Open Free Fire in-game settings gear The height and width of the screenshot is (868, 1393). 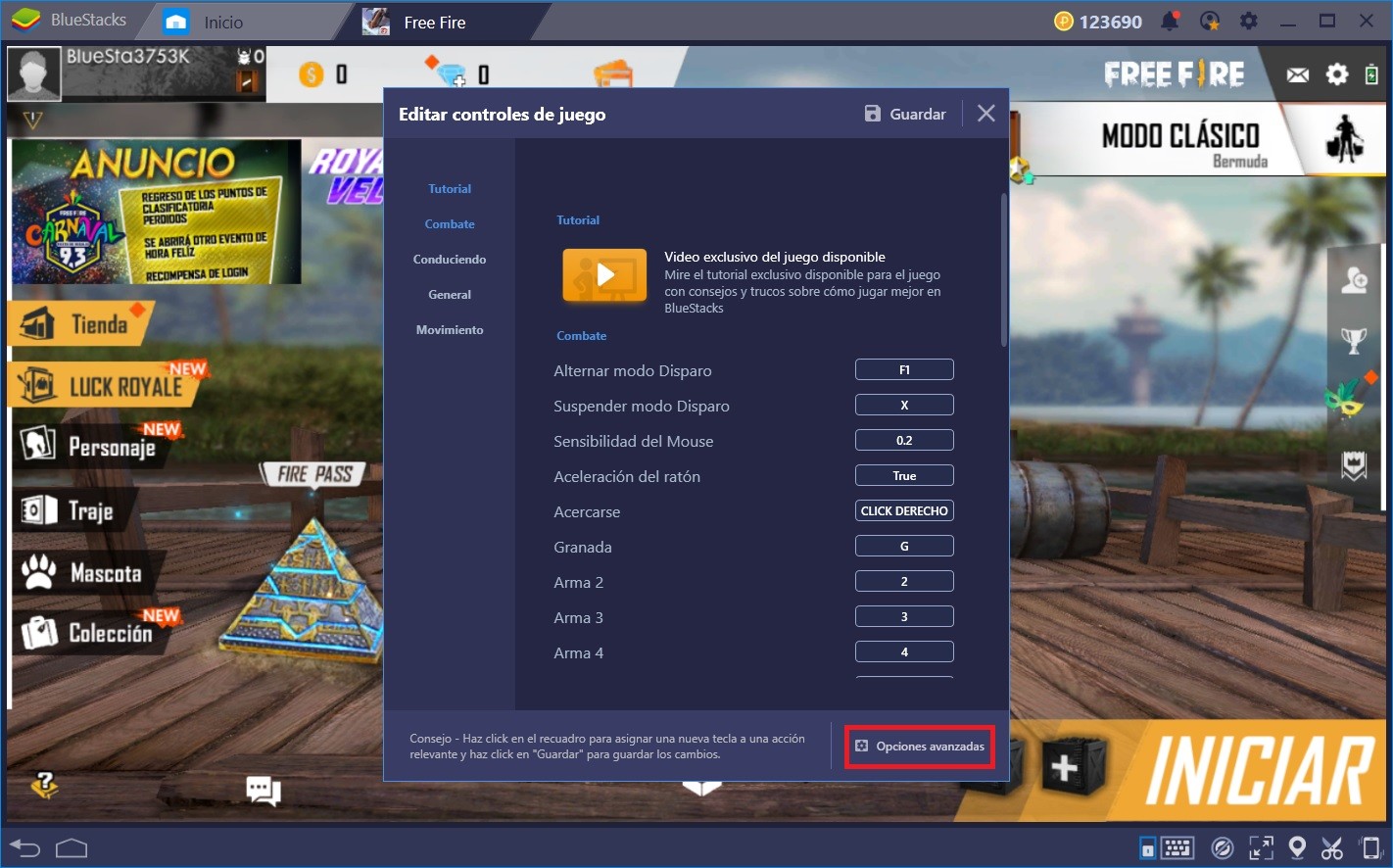[1337, 74]
